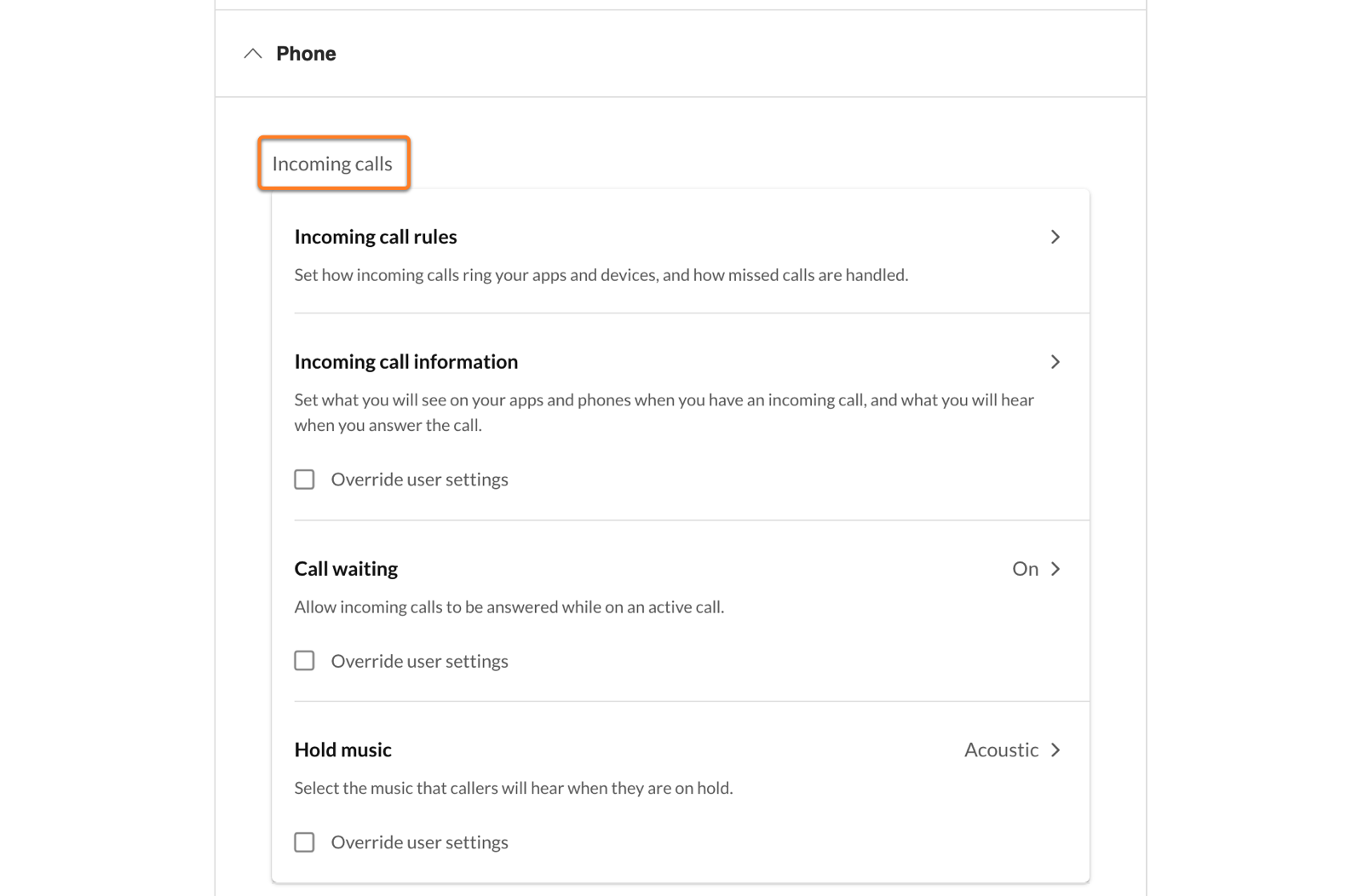Select the highlighted Incoming calls label

click(x=332, y=164)
